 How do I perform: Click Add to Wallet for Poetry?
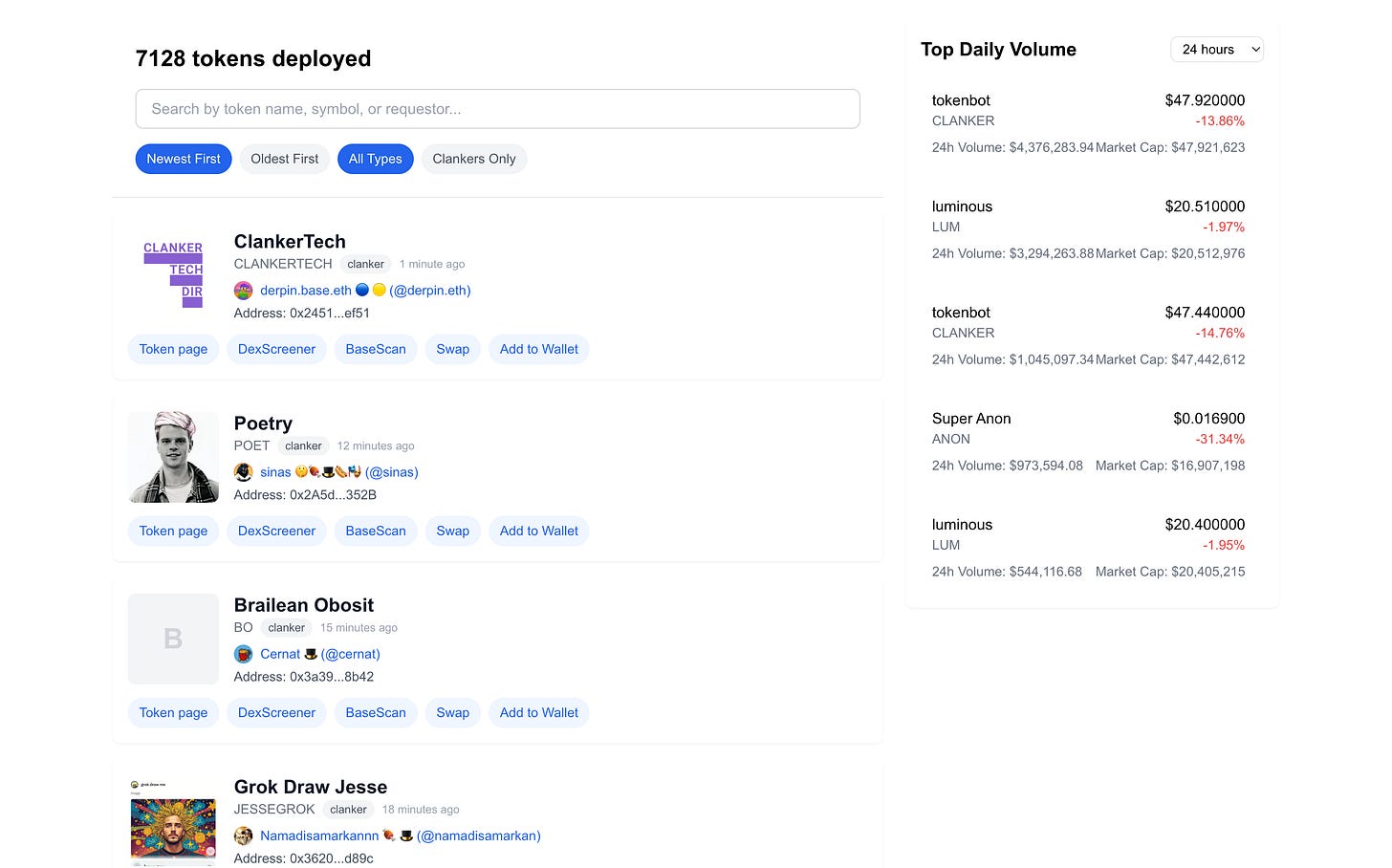click(539, 531)
